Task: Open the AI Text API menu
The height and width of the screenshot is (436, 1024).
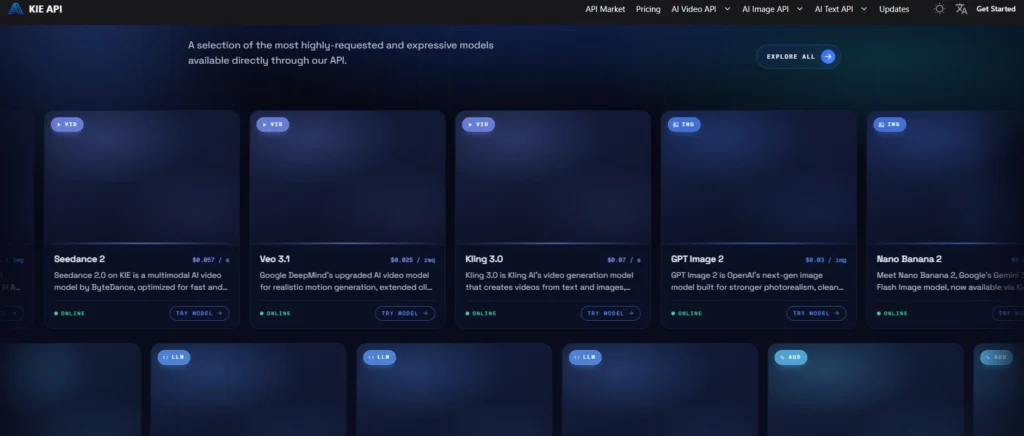Action: (833, 9)
